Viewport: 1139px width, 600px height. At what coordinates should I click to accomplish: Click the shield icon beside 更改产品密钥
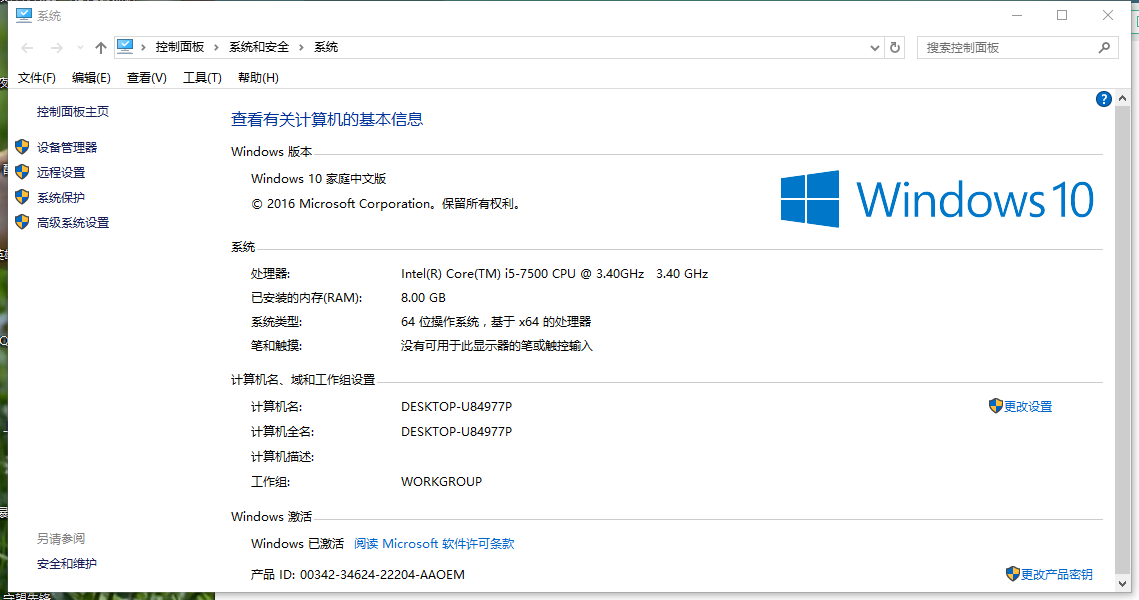[x=1013, y=574]
